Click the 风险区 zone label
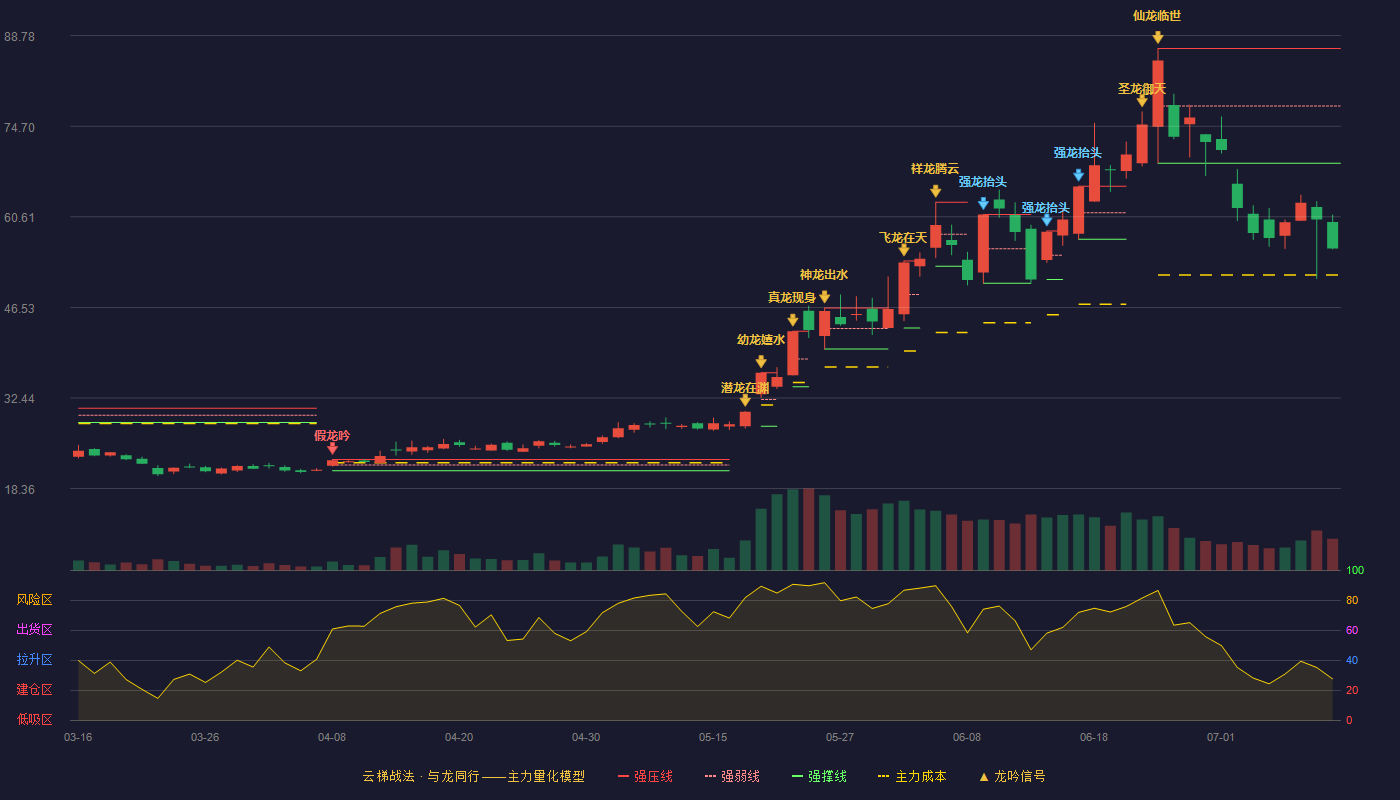Screen dimensions: 1400x800 [x=34, y=600]
